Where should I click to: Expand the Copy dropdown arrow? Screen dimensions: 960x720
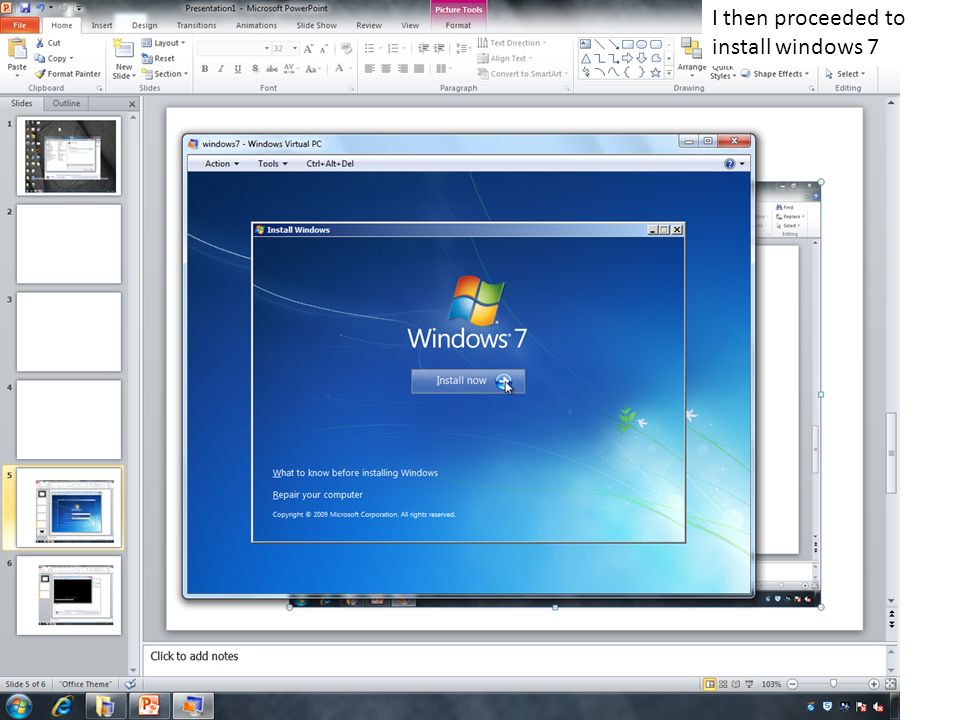[72, 58]
